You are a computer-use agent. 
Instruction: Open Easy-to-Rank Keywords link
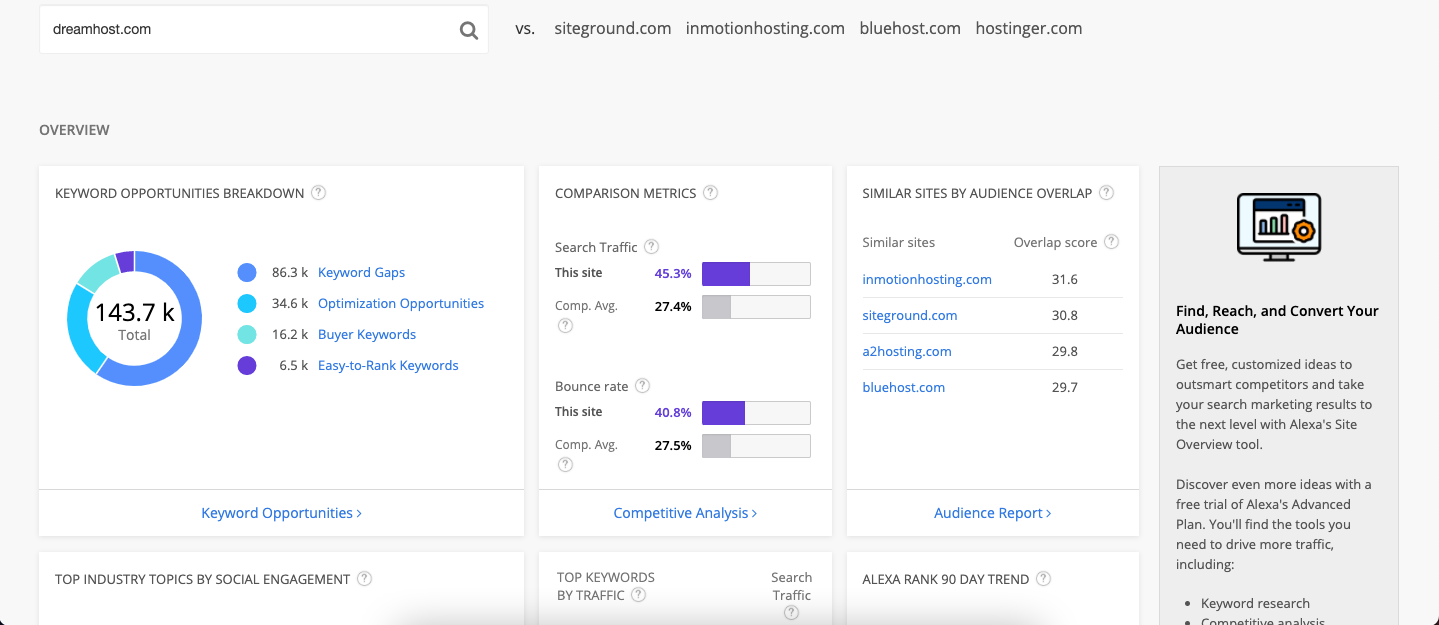pos(388,365)
